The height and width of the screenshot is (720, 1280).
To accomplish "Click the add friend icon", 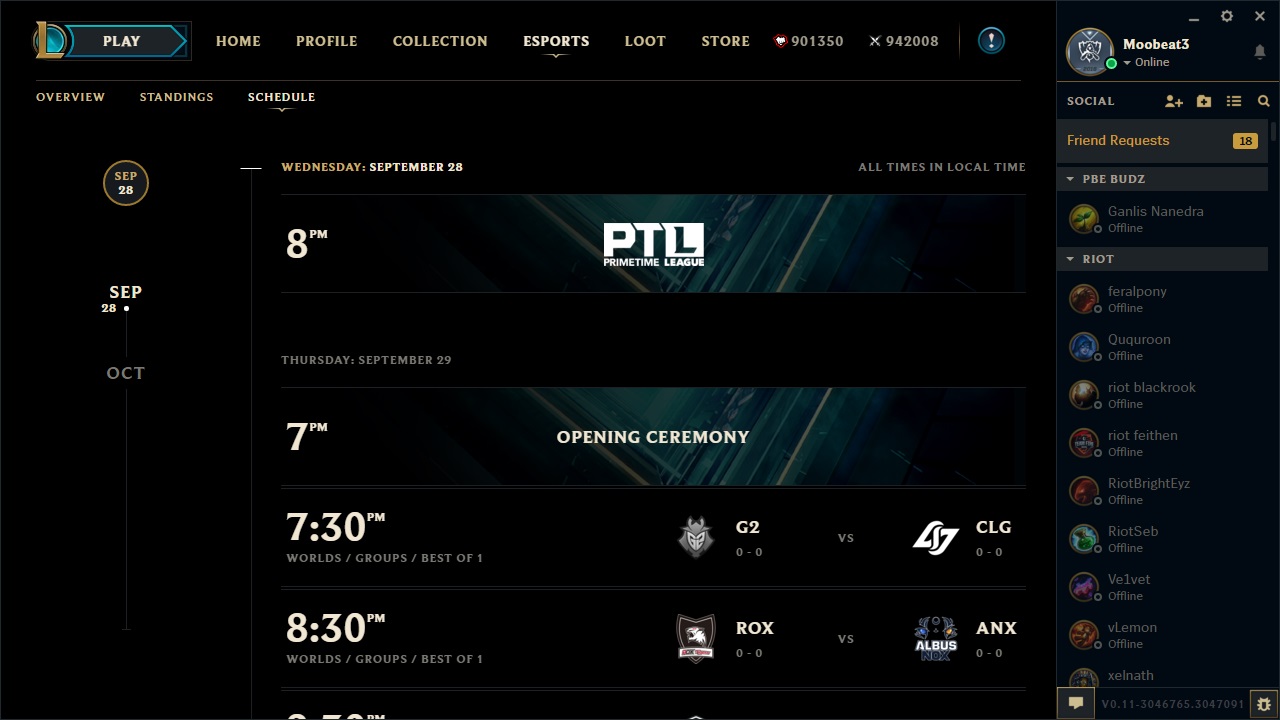I will pos(1174,101).
